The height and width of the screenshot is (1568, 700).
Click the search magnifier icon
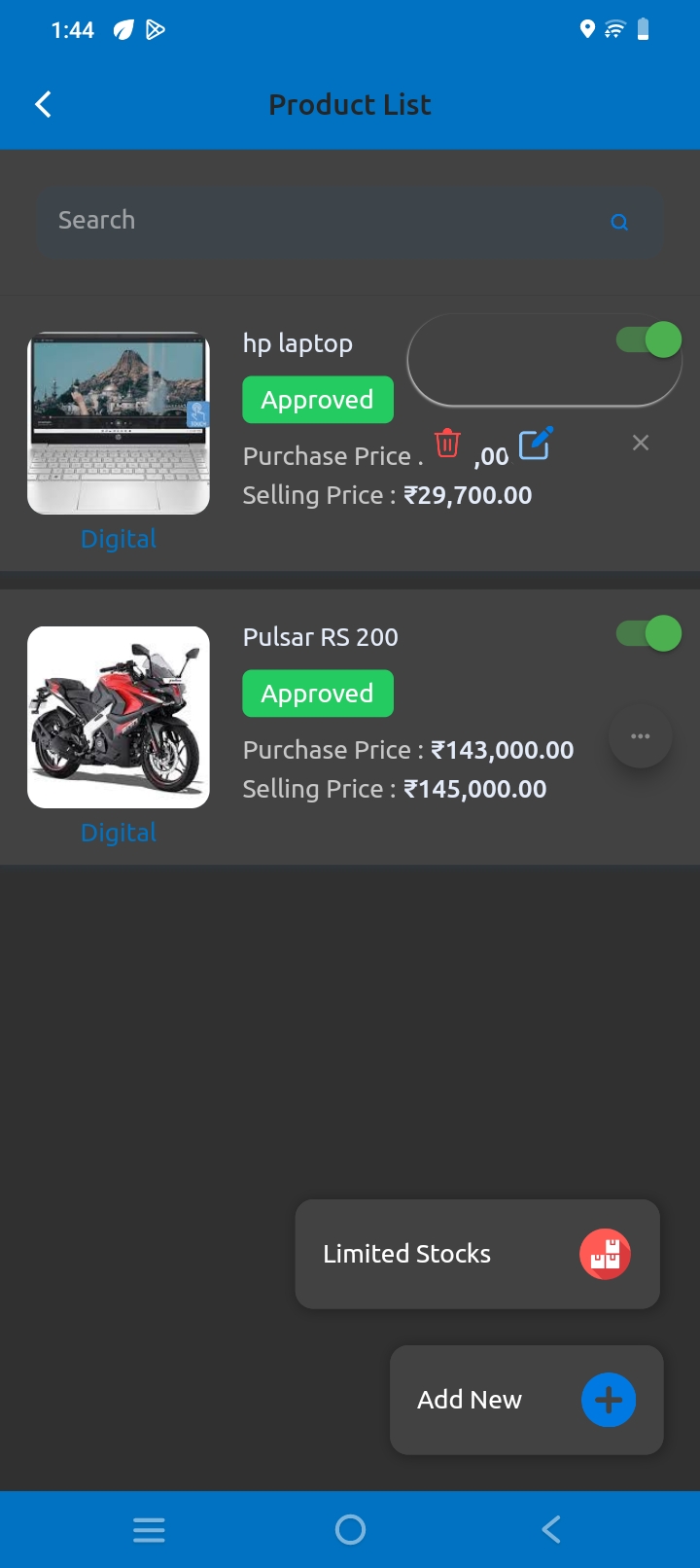619,222
